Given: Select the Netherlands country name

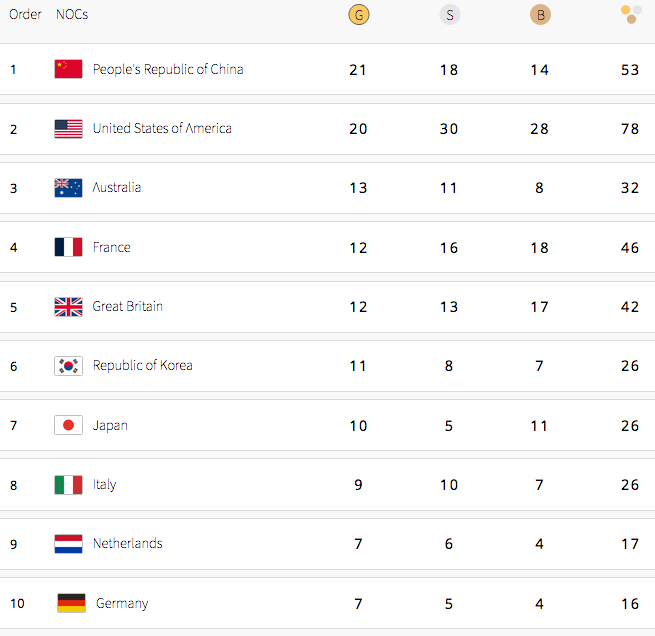Looking at the screenshot, I should [x=127, y=544].
